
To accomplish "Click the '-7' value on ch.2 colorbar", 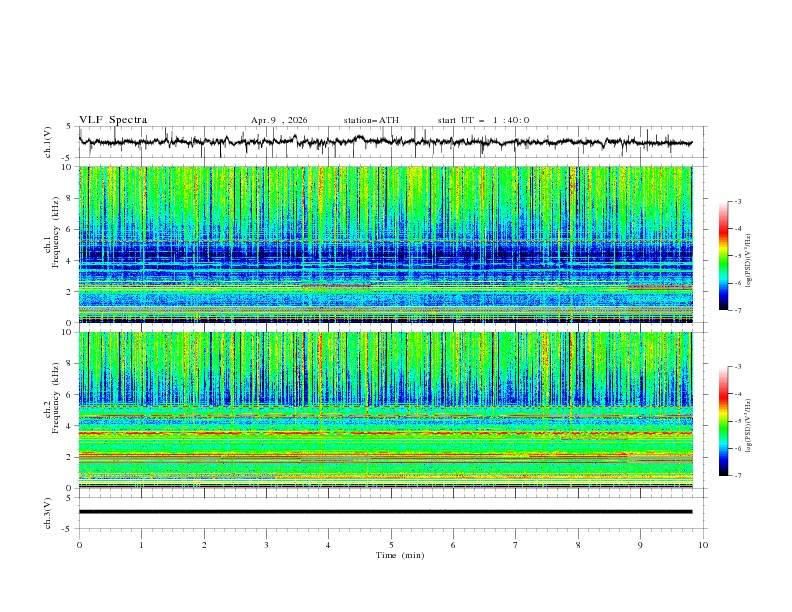I will [737, 476].
